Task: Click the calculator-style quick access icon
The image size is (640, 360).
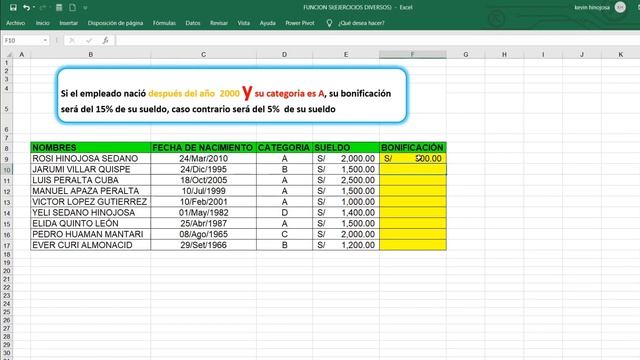Action: click(x=59, y=7)
